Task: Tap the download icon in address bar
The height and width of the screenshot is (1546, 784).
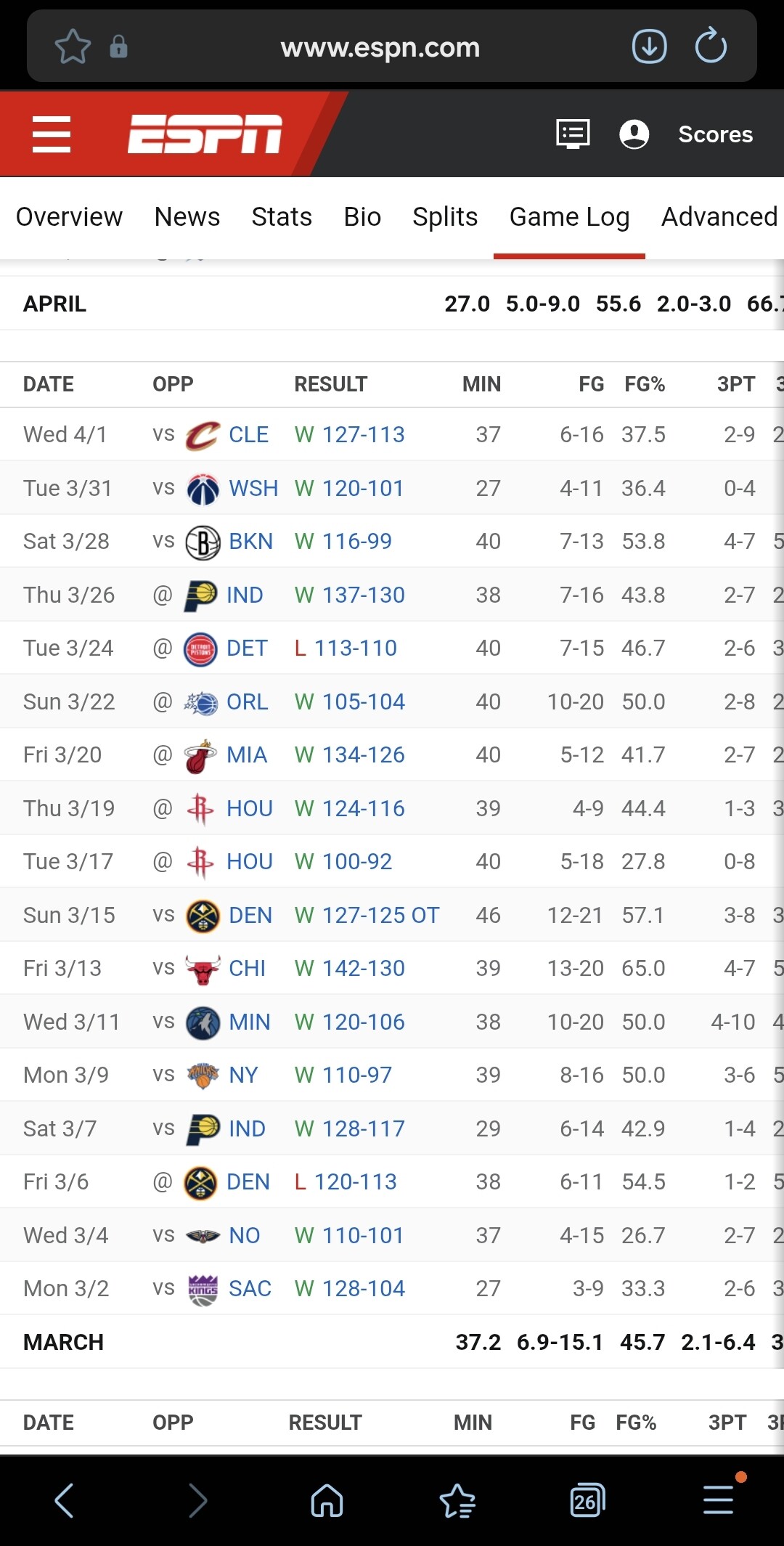Action: [649, 47]
